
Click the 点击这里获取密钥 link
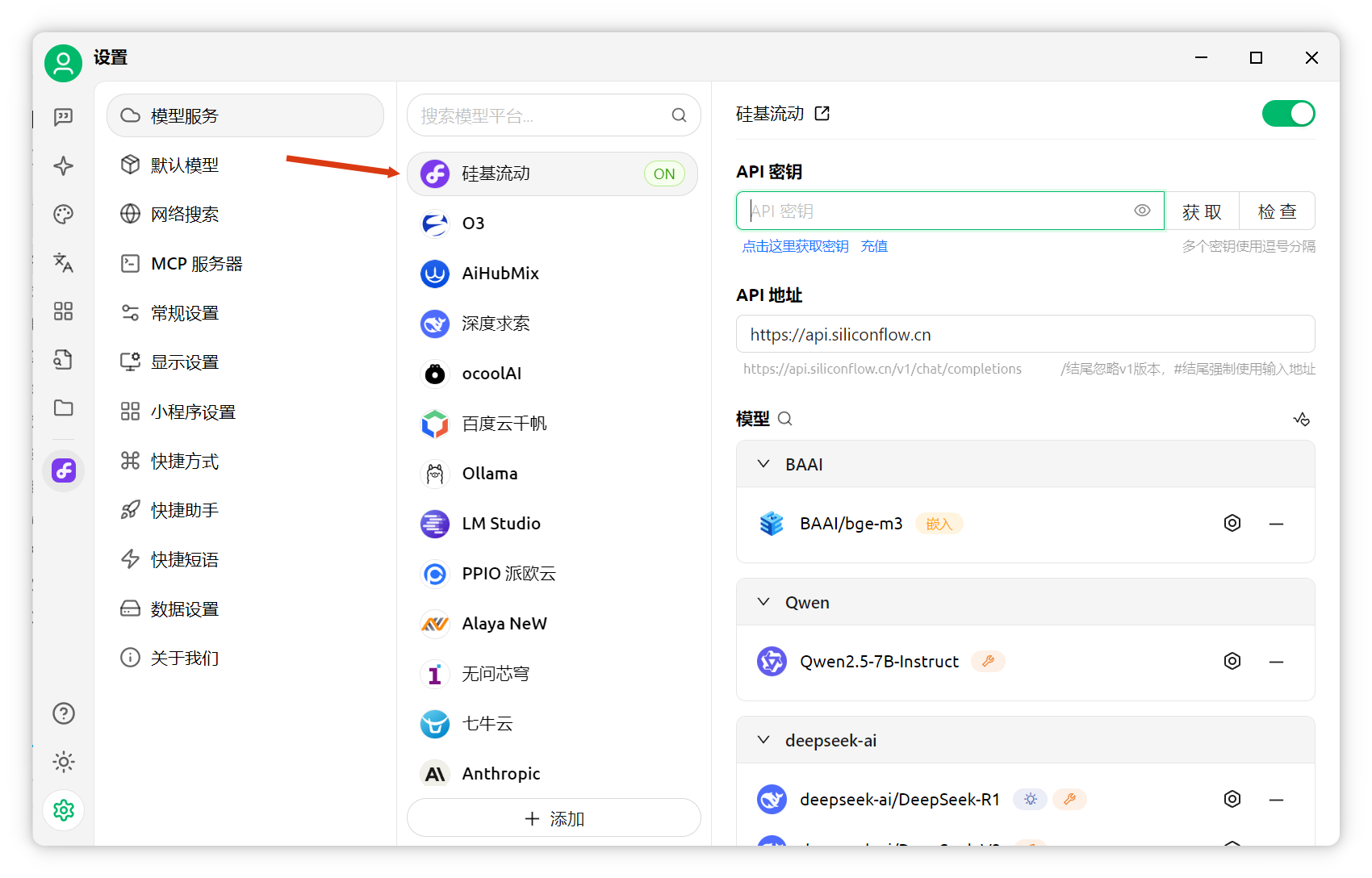click(x=795, y=246)
